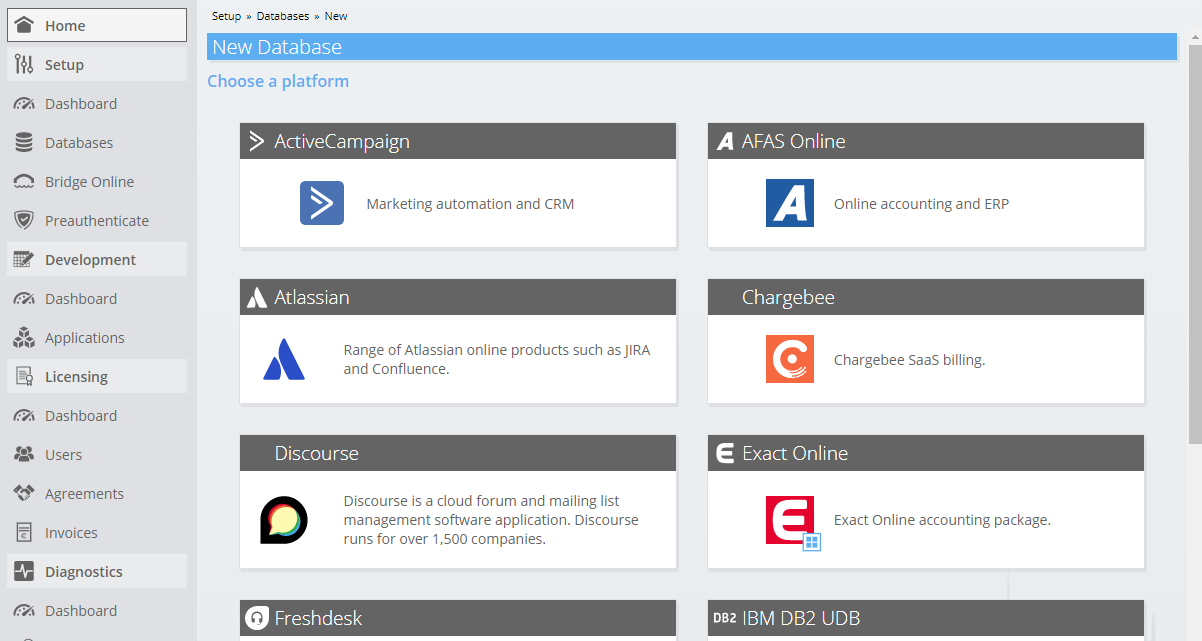The image size is (1202, 641).
Task: Click the gauge icon beside Setup Dashboard
Action: point(24,104)
